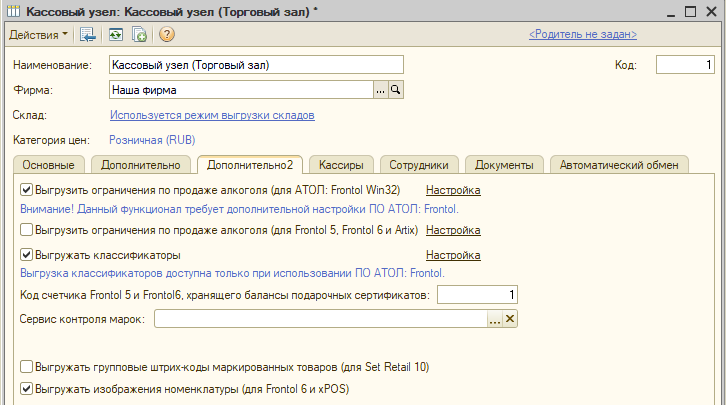726x405 pixels.
Task: Open the Фирма selection with ellipsis button
Action: [380, 90]
